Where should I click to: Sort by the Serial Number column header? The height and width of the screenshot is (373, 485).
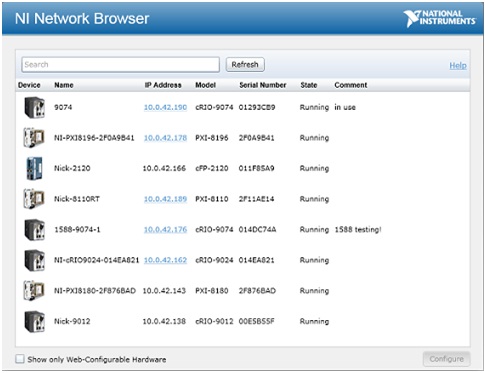pyautogui.click(x=263, y=85)
